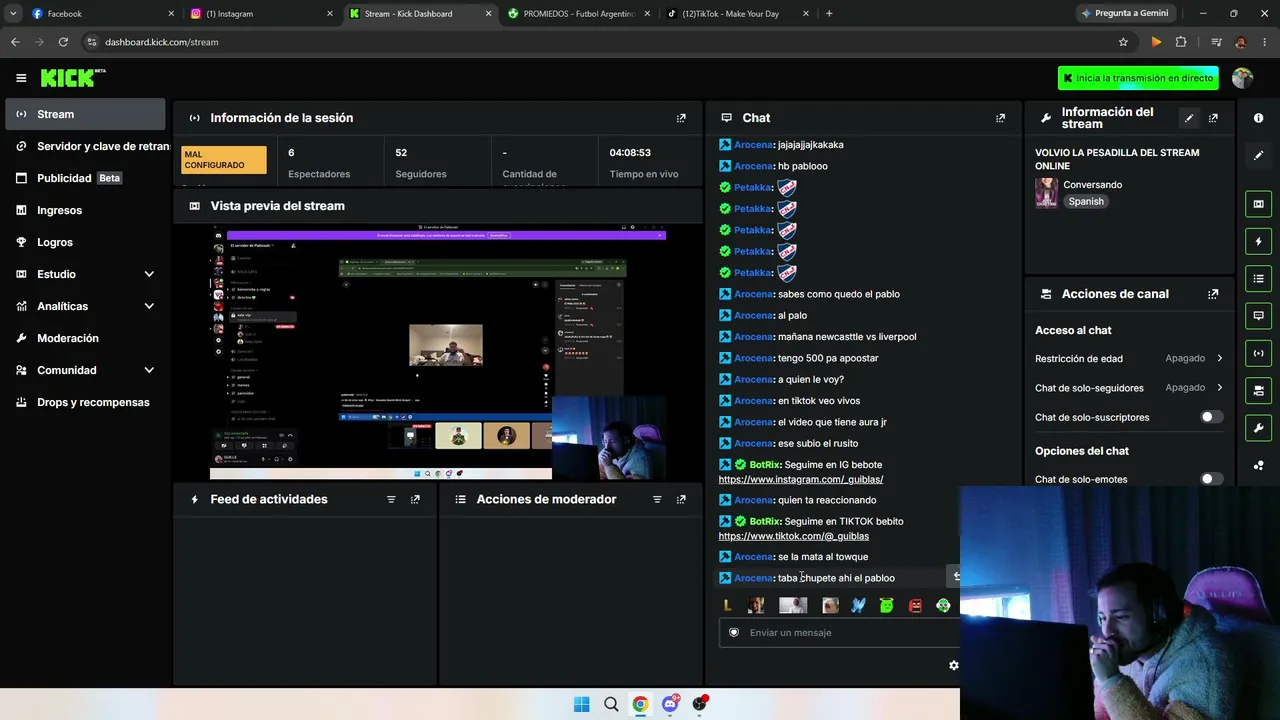Click Pregunta a Gemini button
This screenshot has height=720, width=1280.
click(1124, 14)
